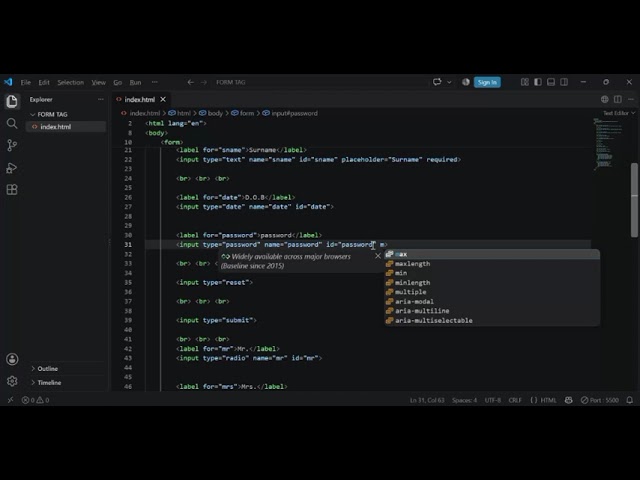The width and height of the screenshot is (640, 480).
Task: Select the minlength autocomplete suggestion
Action: coord(492,282)
